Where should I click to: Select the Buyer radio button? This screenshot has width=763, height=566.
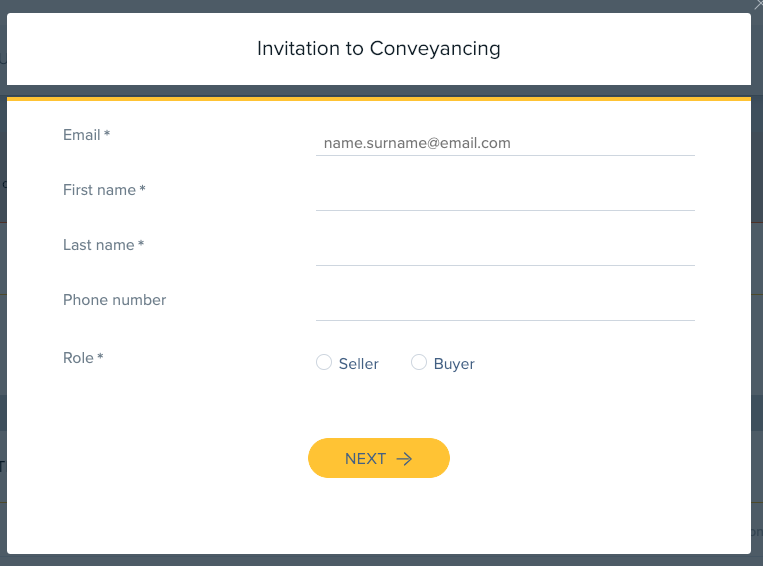pos(418,363)
